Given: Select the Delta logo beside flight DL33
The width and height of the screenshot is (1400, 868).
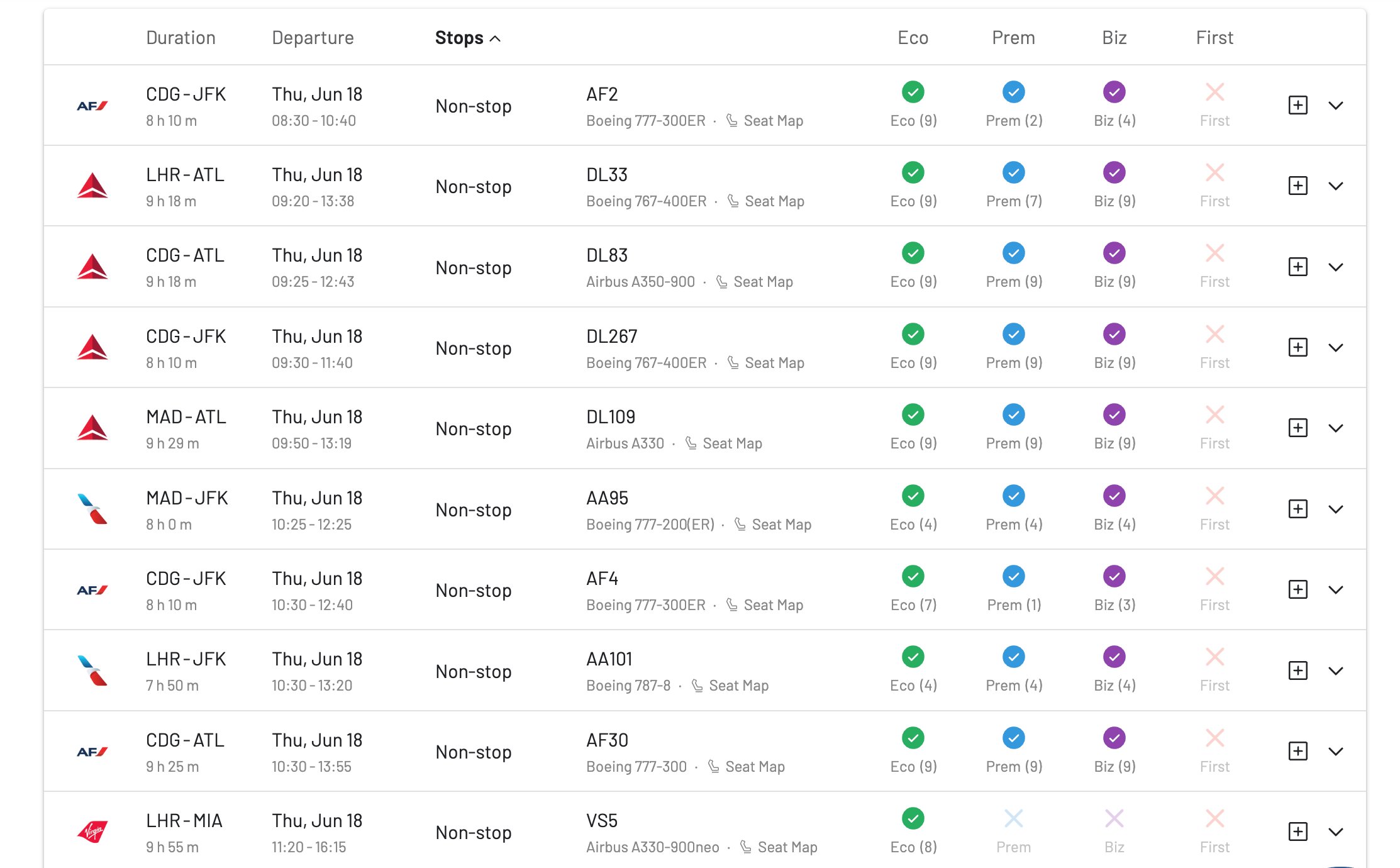Looking at the screenshot, I should [x=93, y=186].
